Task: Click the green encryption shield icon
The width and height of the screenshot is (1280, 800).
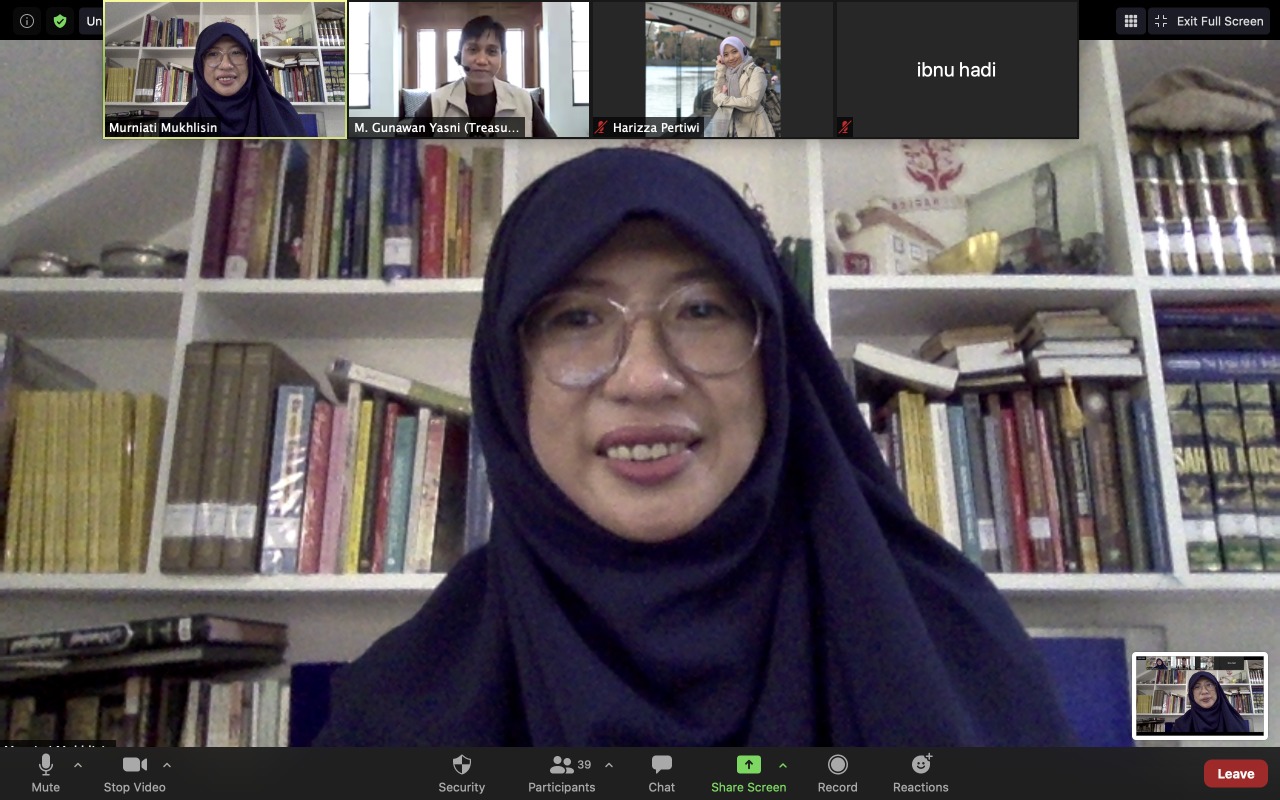Action: (60, 21)
